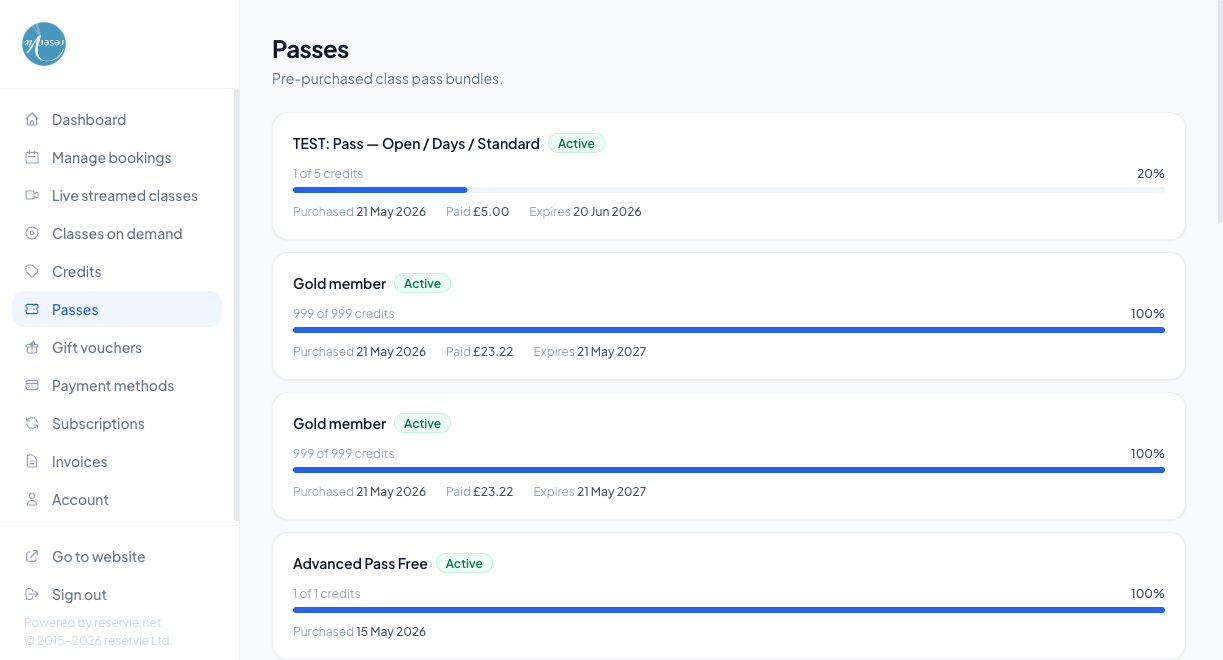
Task: Click the Dashboard home icon
Action: coord(32,119)
